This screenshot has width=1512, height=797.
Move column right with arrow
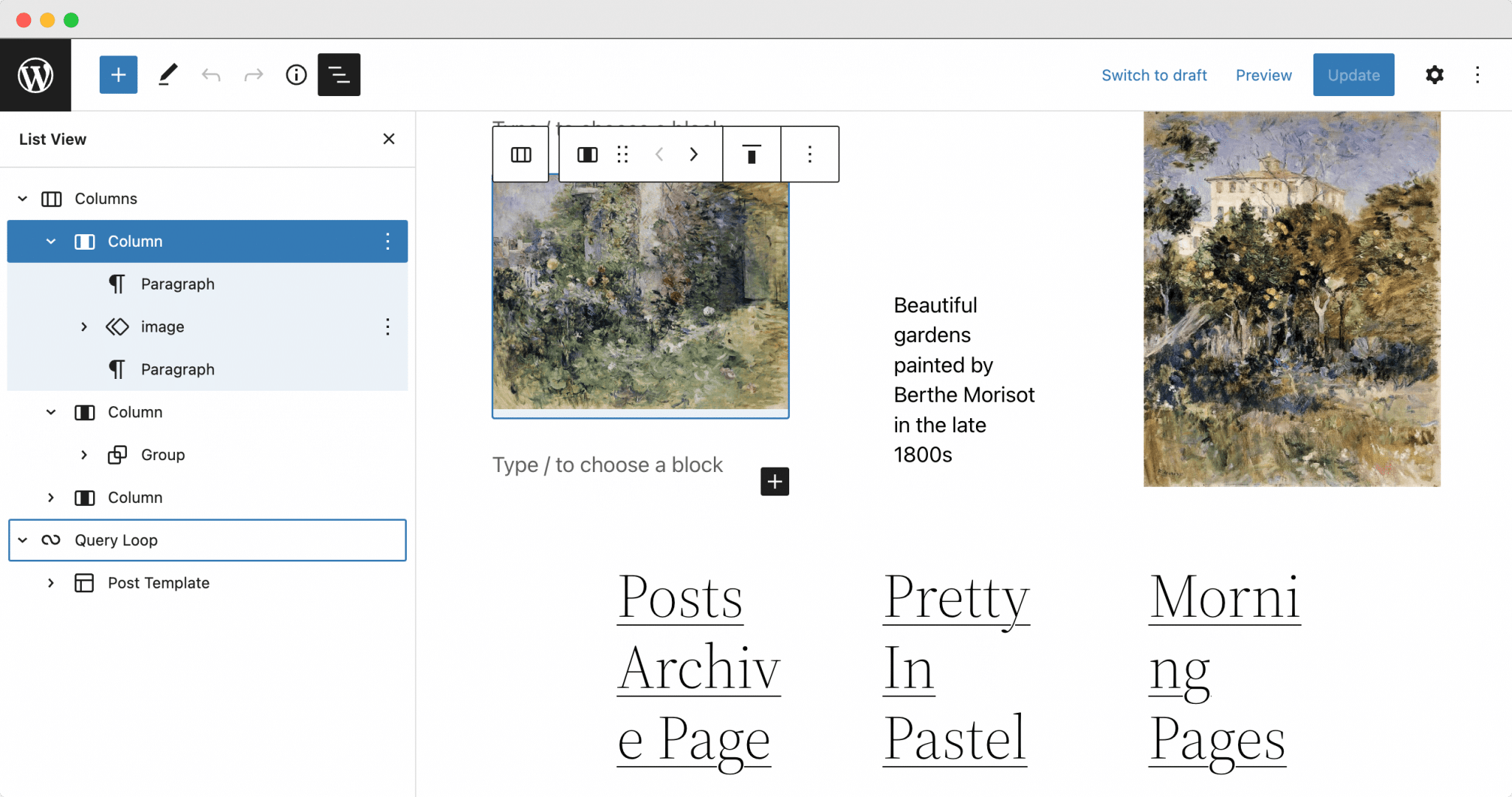693,154
